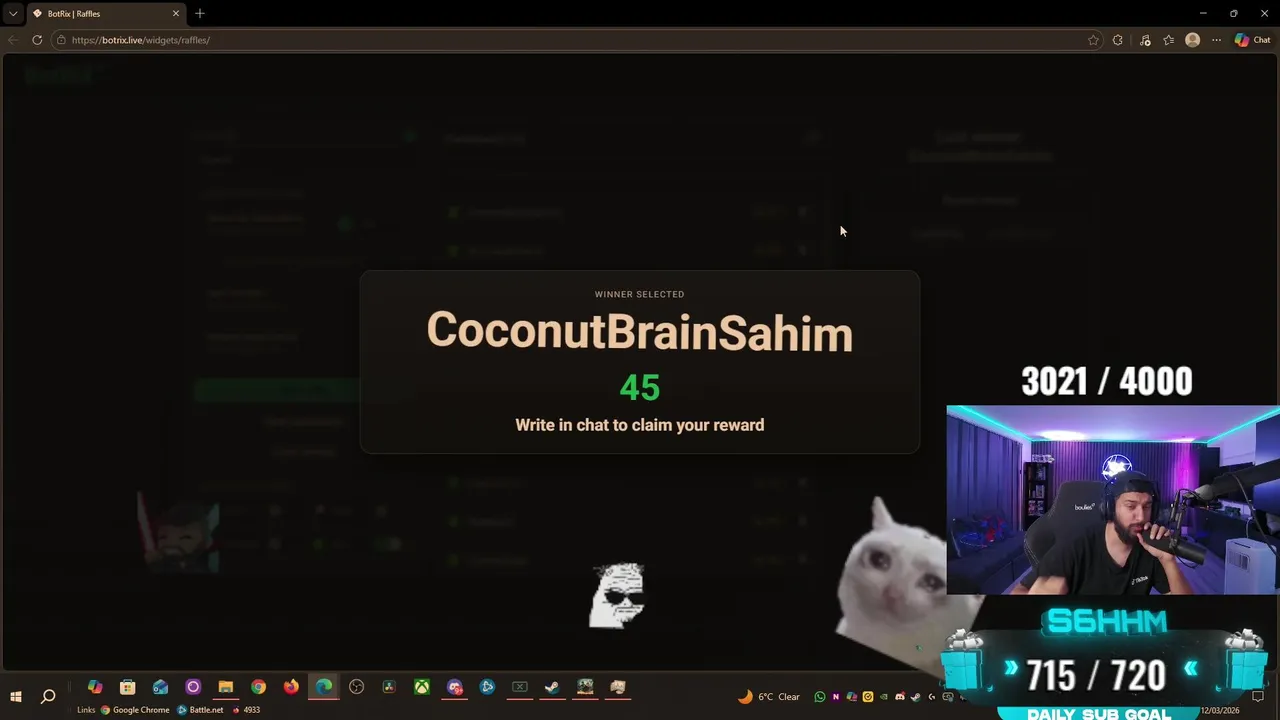The image size is (1280, 720).
Task: Switch to Microsoft Edge on taskbar
Action: [324, 687]
